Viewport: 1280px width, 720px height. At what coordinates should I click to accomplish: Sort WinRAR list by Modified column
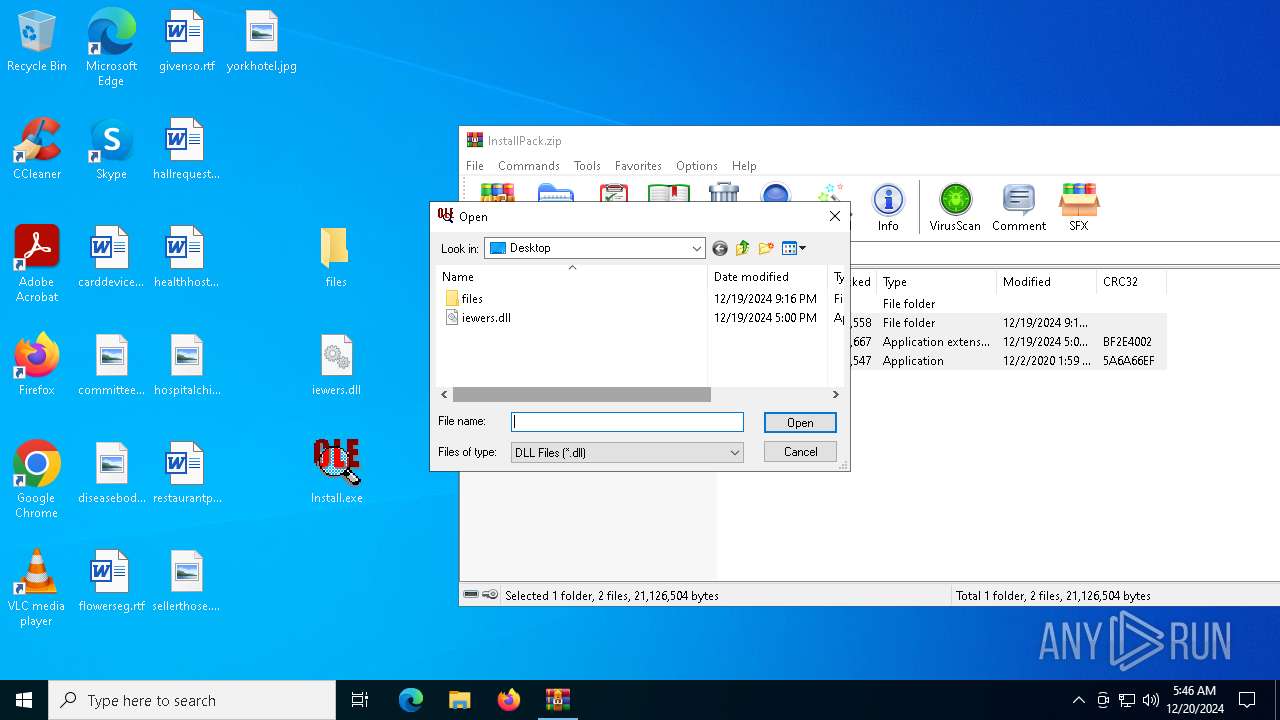coord(1046,282)
